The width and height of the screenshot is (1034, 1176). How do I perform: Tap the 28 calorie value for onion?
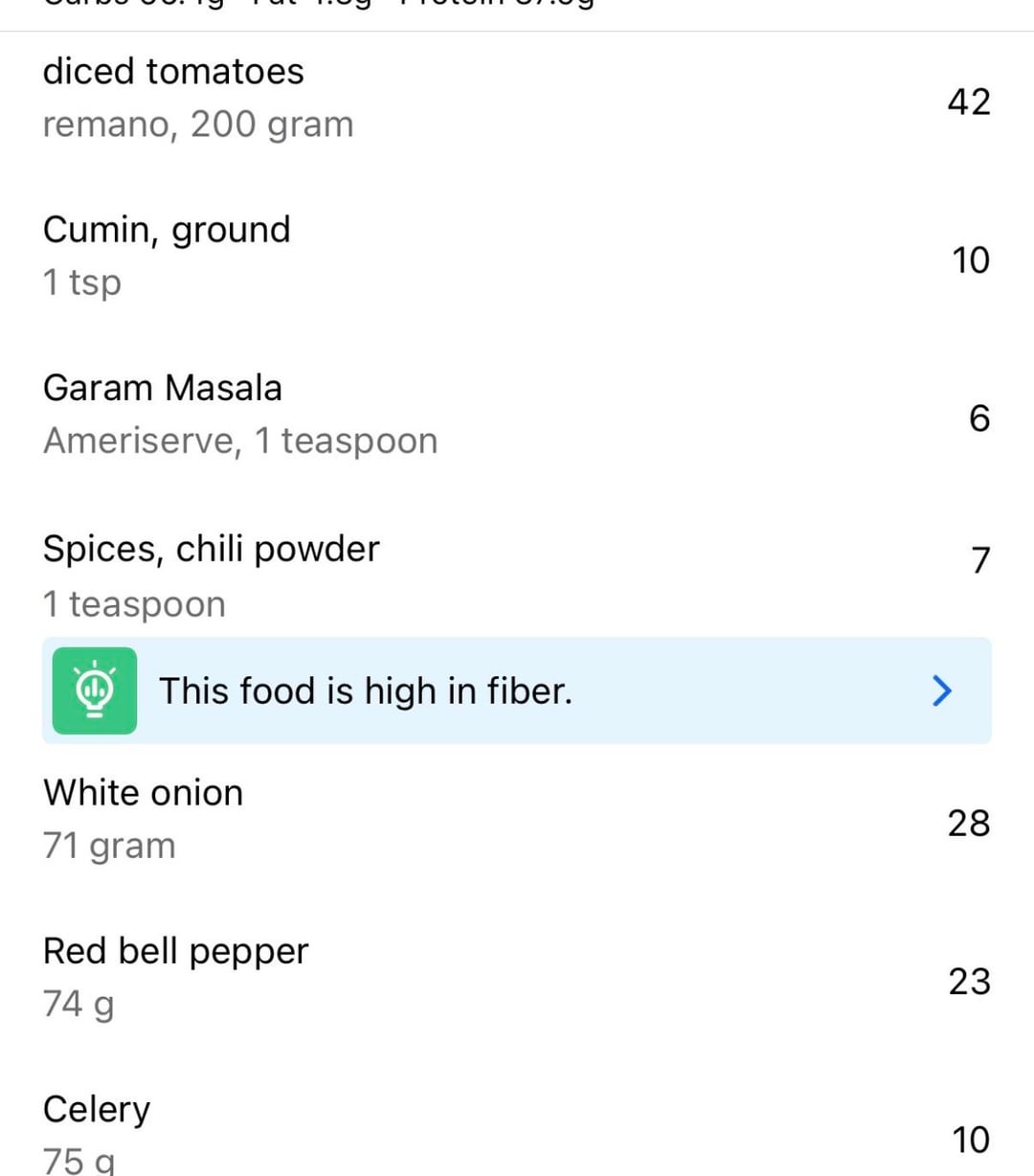[968, 823]
